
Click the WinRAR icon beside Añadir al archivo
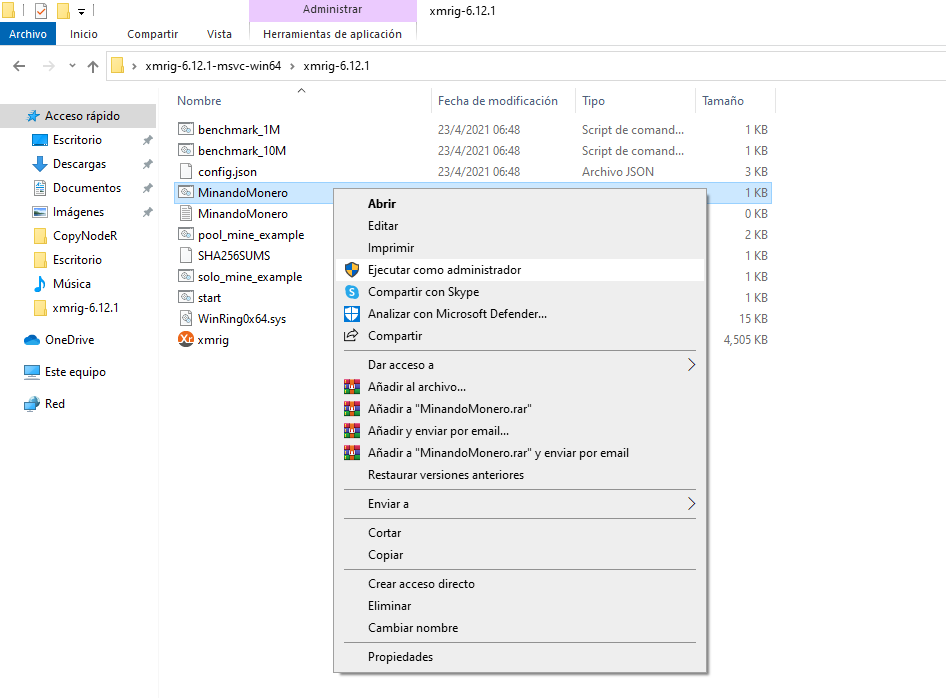click(x=351, y=387)
